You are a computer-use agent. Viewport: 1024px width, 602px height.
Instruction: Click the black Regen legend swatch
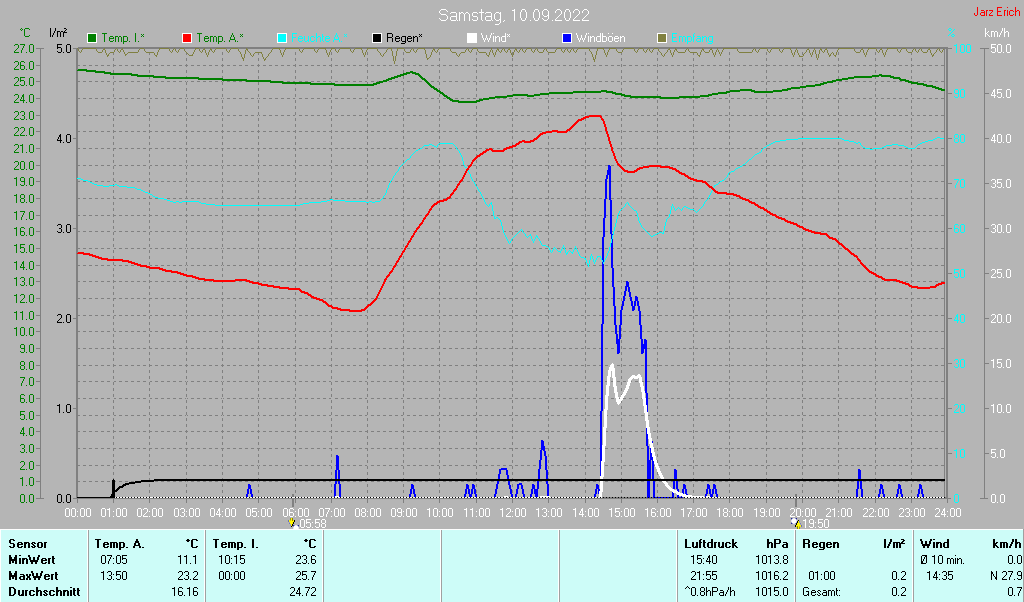pos(377,39)
